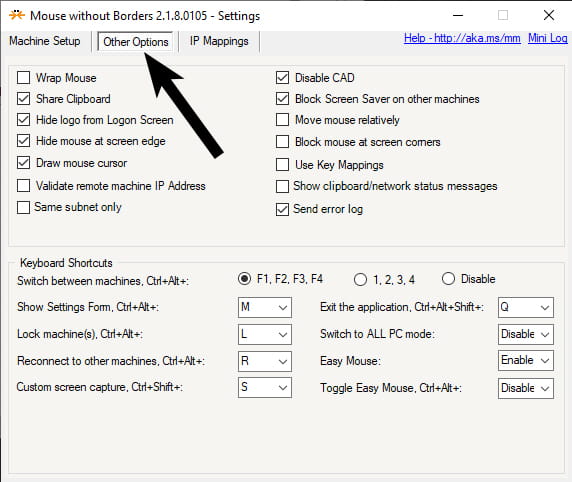Click the Keyboard Shortcuts group label
Screen dimensions: 572x482
(x=66, y=263)
